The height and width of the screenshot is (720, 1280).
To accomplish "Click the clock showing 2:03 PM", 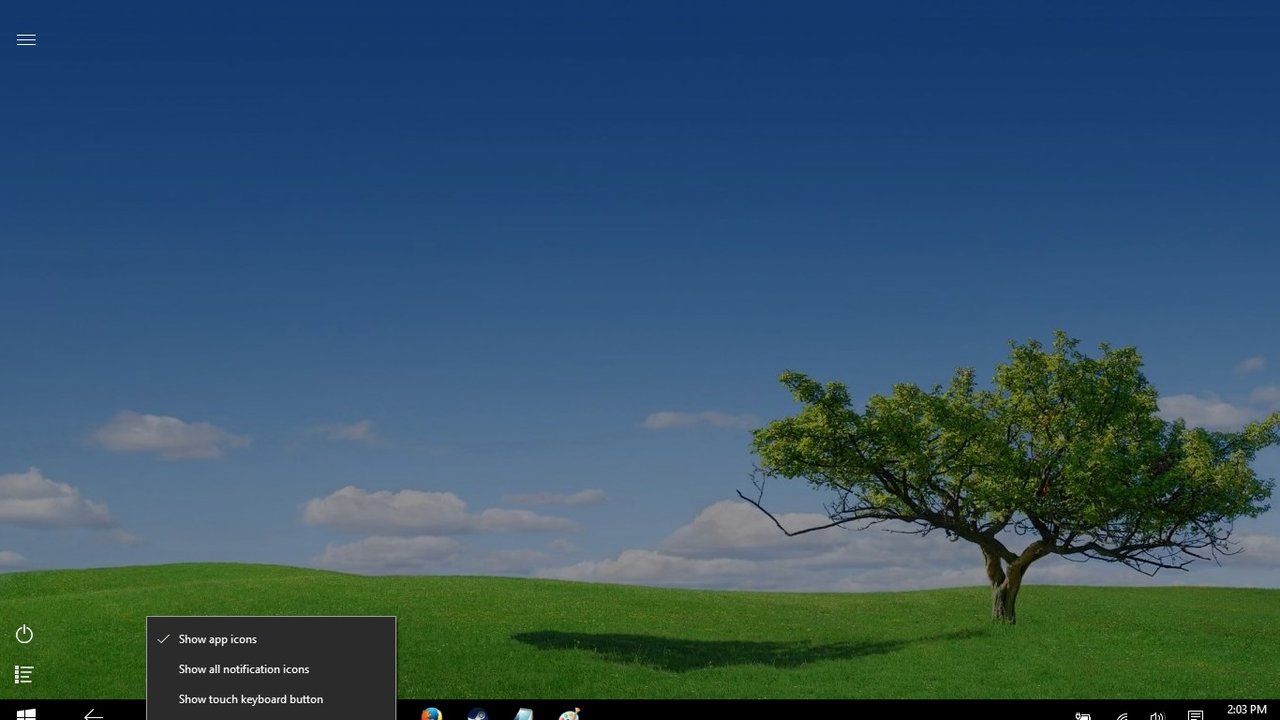I will (x=1246, y=710).
